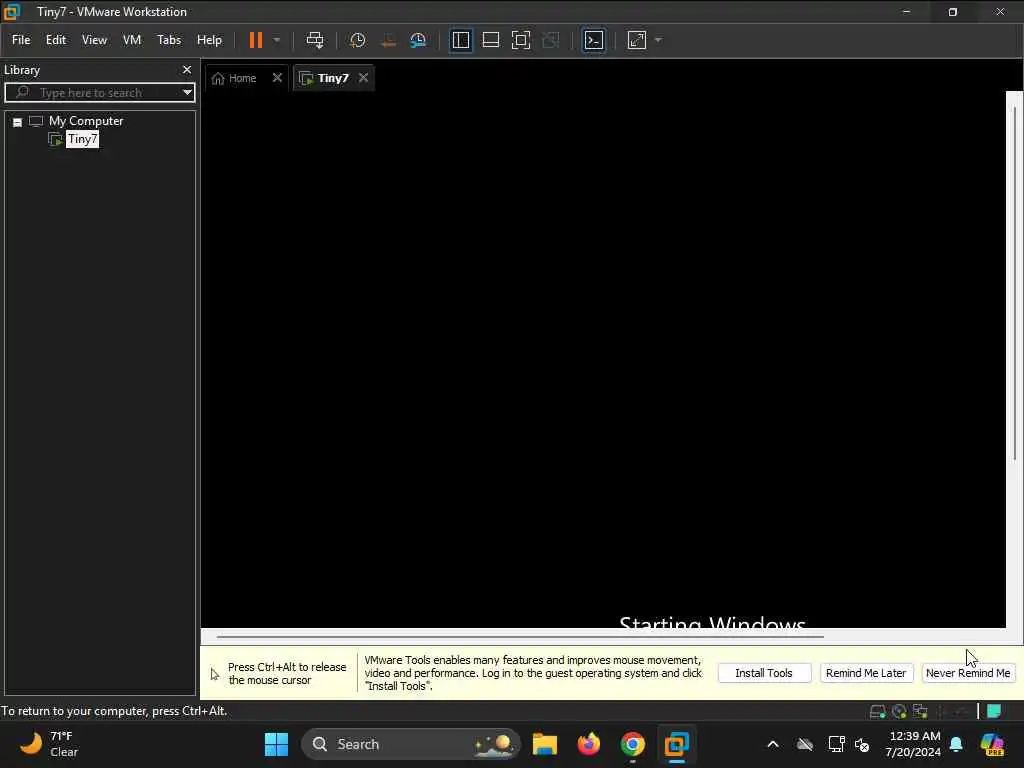Click the network adapter status bar icon
Viewport: 1024px width, 768px height.
click(920, 711)
